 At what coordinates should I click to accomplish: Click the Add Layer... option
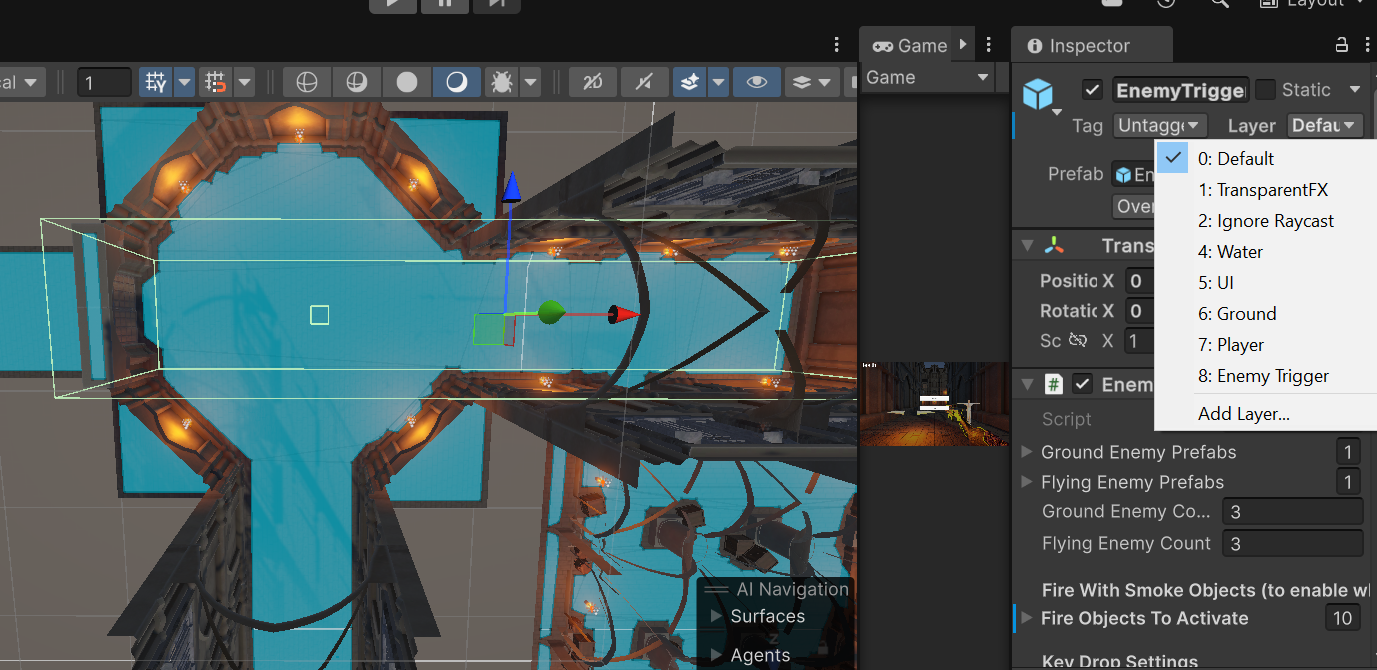[x=1243, y=413]
